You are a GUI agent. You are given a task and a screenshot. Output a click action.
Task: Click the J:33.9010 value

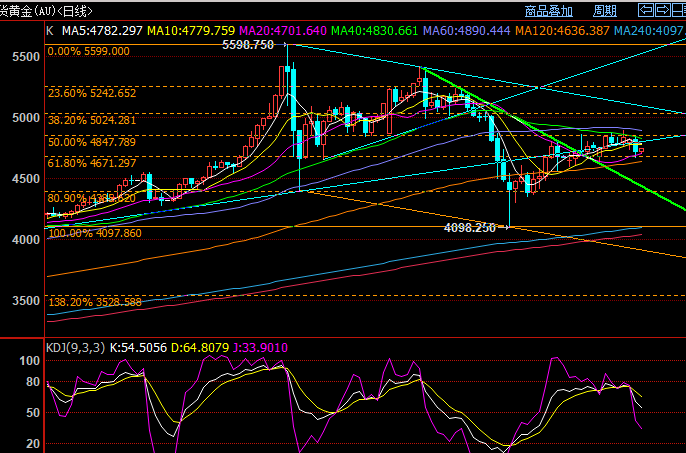(x=260, y=348)
